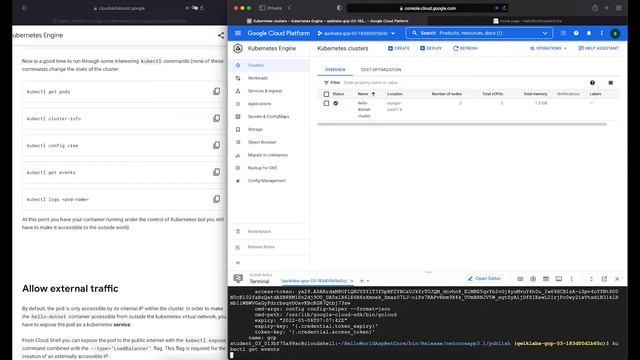The width and height of the screenshot is (640, 360).
Task: Open the Google Cloud navigation hamburger menu
Action: click(238, 33)
